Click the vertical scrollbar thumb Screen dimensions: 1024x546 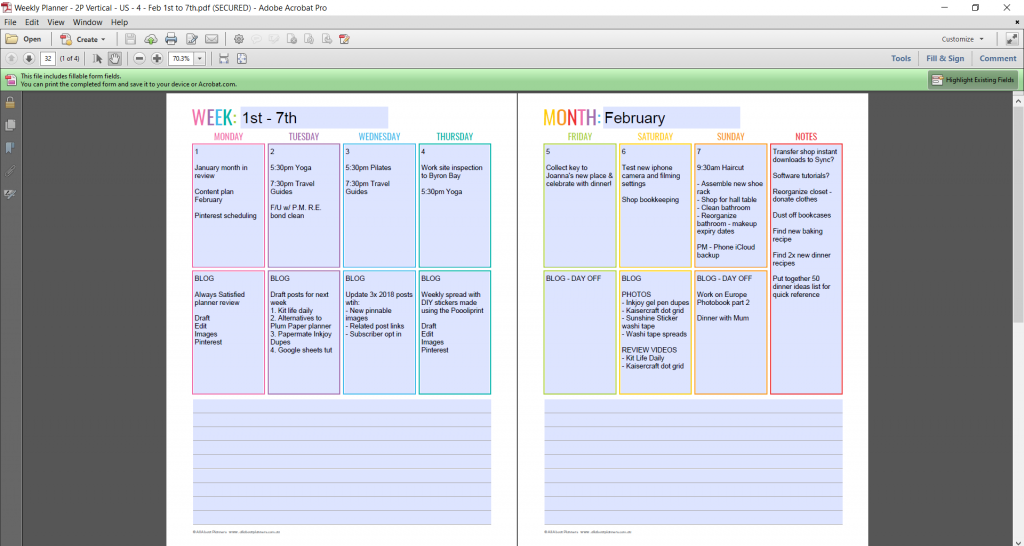pos(1018,212)
